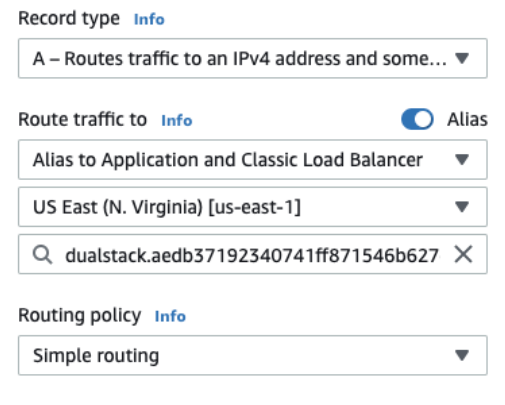Viewport: 505px width, 405px height.
Task: Focus the dualstack load balancer input field
Action: pos(253,254)
